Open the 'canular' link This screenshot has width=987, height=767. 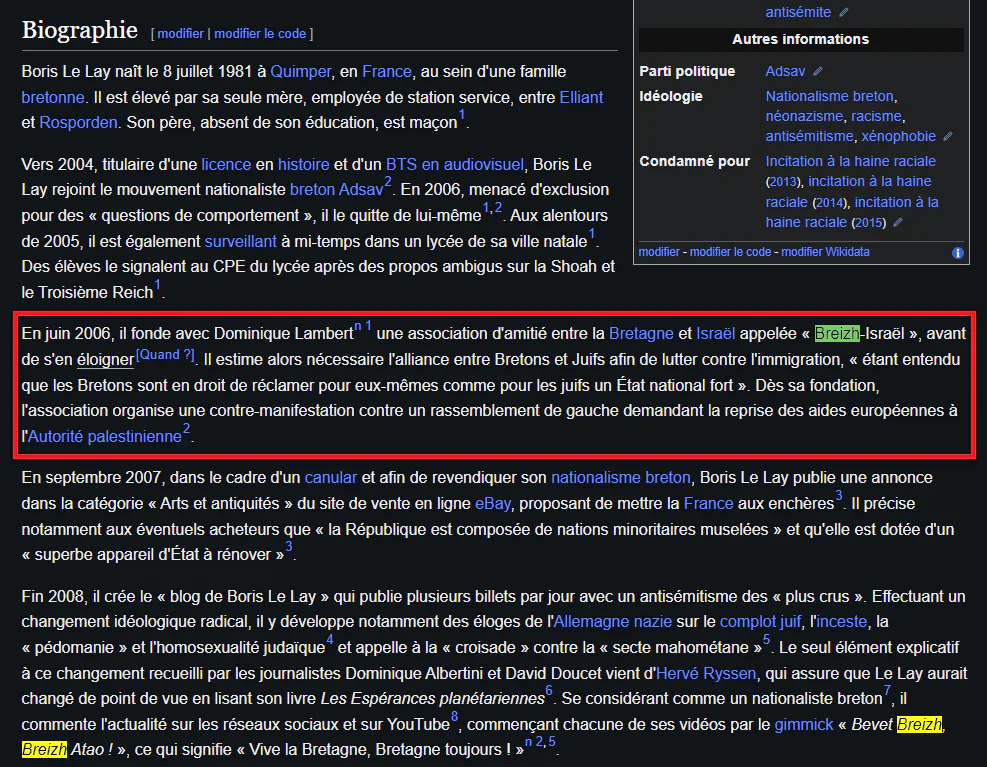click(x=330, y=477)
